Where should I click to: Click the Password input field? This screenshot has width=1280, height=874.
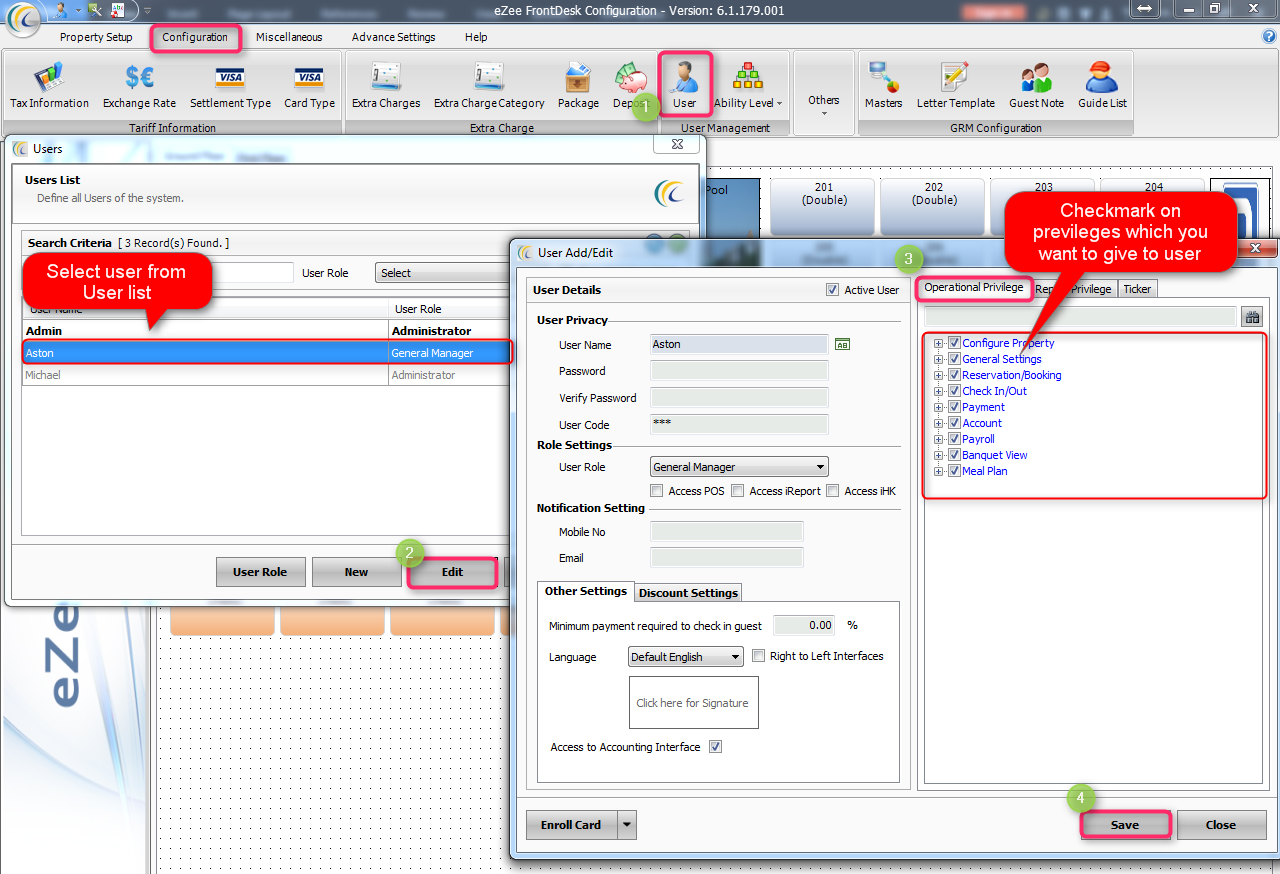point(739,371)
